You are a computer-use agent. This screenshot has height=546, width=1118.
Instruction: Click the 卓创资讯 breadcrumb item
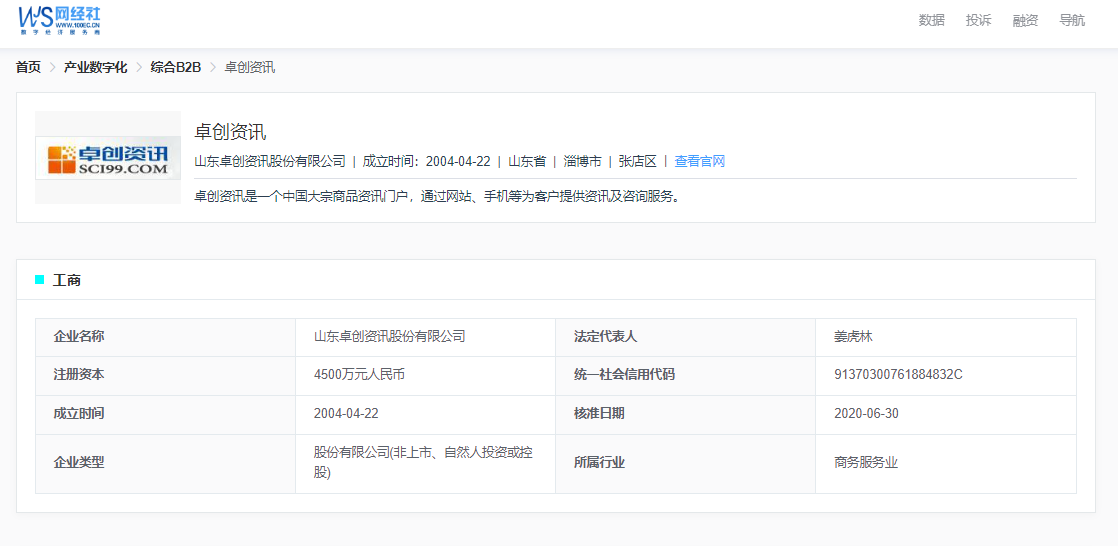249,67
